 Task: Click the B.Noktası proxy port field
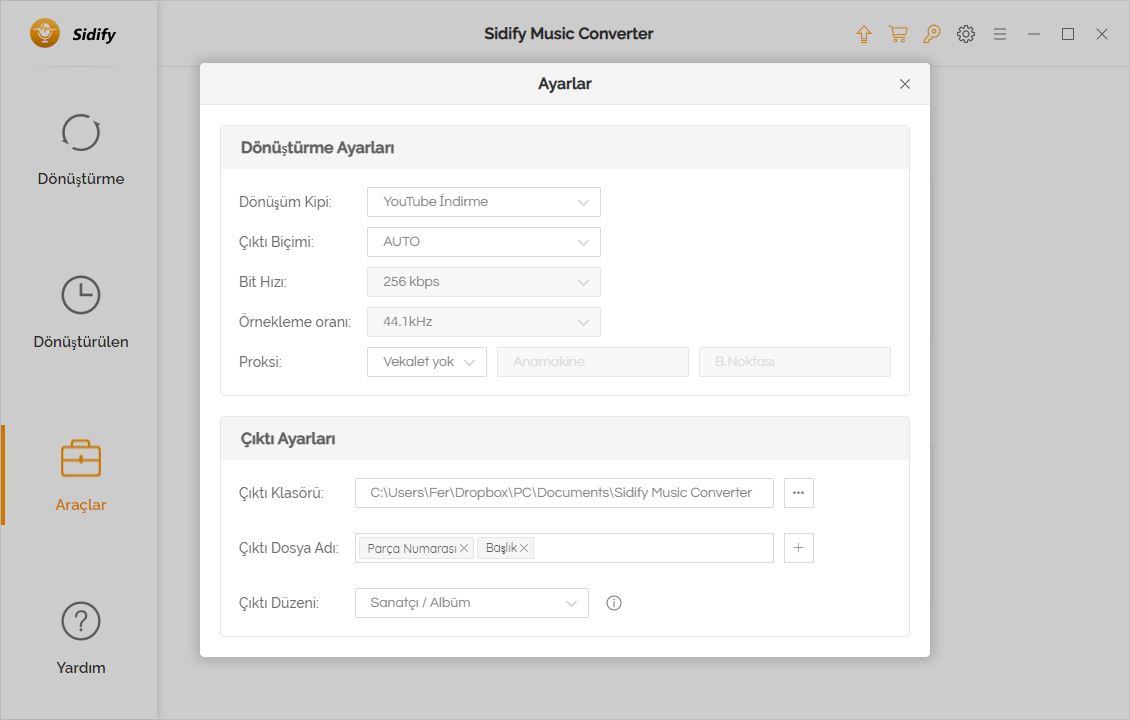click(794, 362)
